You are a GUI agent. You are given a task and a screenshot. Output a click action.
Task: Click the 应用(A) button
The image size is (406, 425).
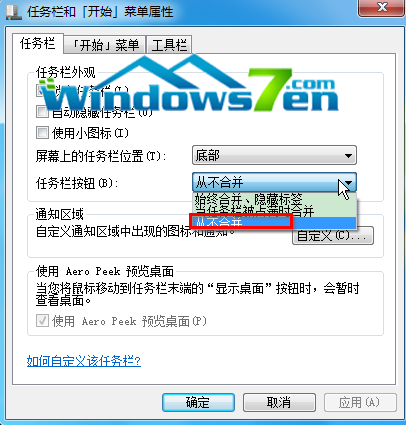click(x=360, y=402)
